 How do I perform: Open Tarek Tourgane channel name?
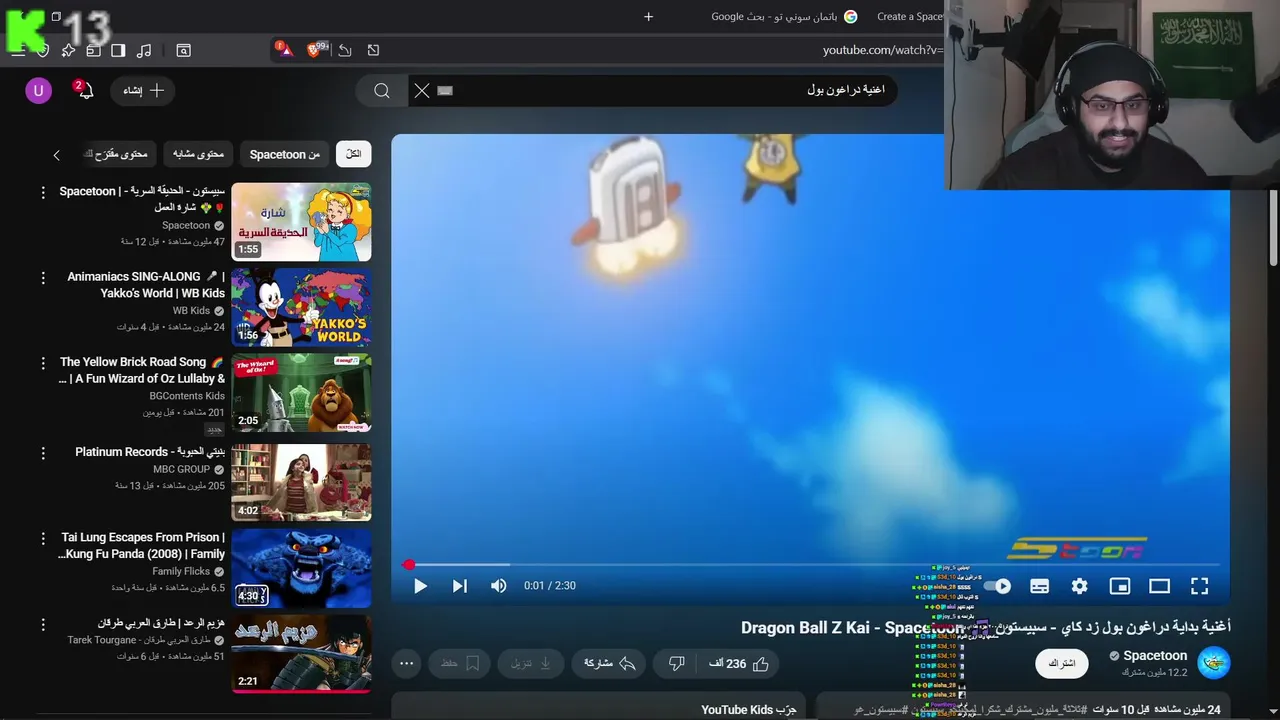coord(139,640)
